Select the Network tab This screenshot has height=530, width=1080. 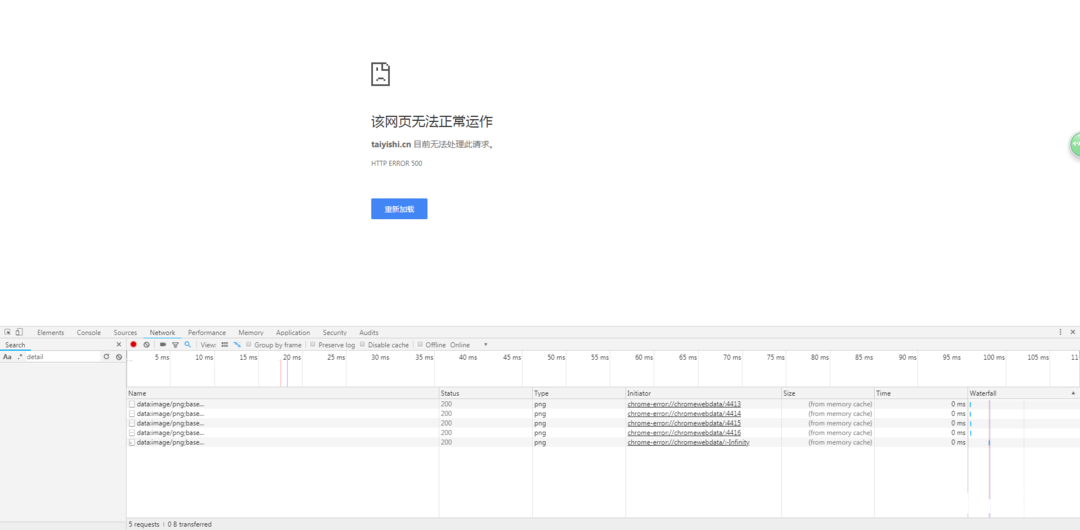pyautogui.click(x=163, y=332)
